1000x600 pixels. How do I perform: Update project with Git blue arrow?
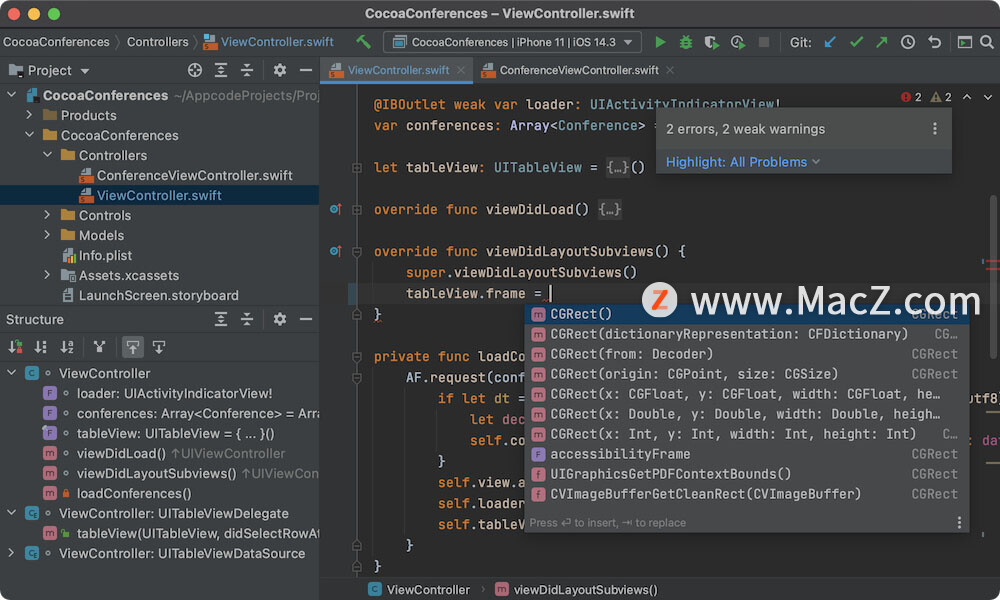[x=830, y=42]
